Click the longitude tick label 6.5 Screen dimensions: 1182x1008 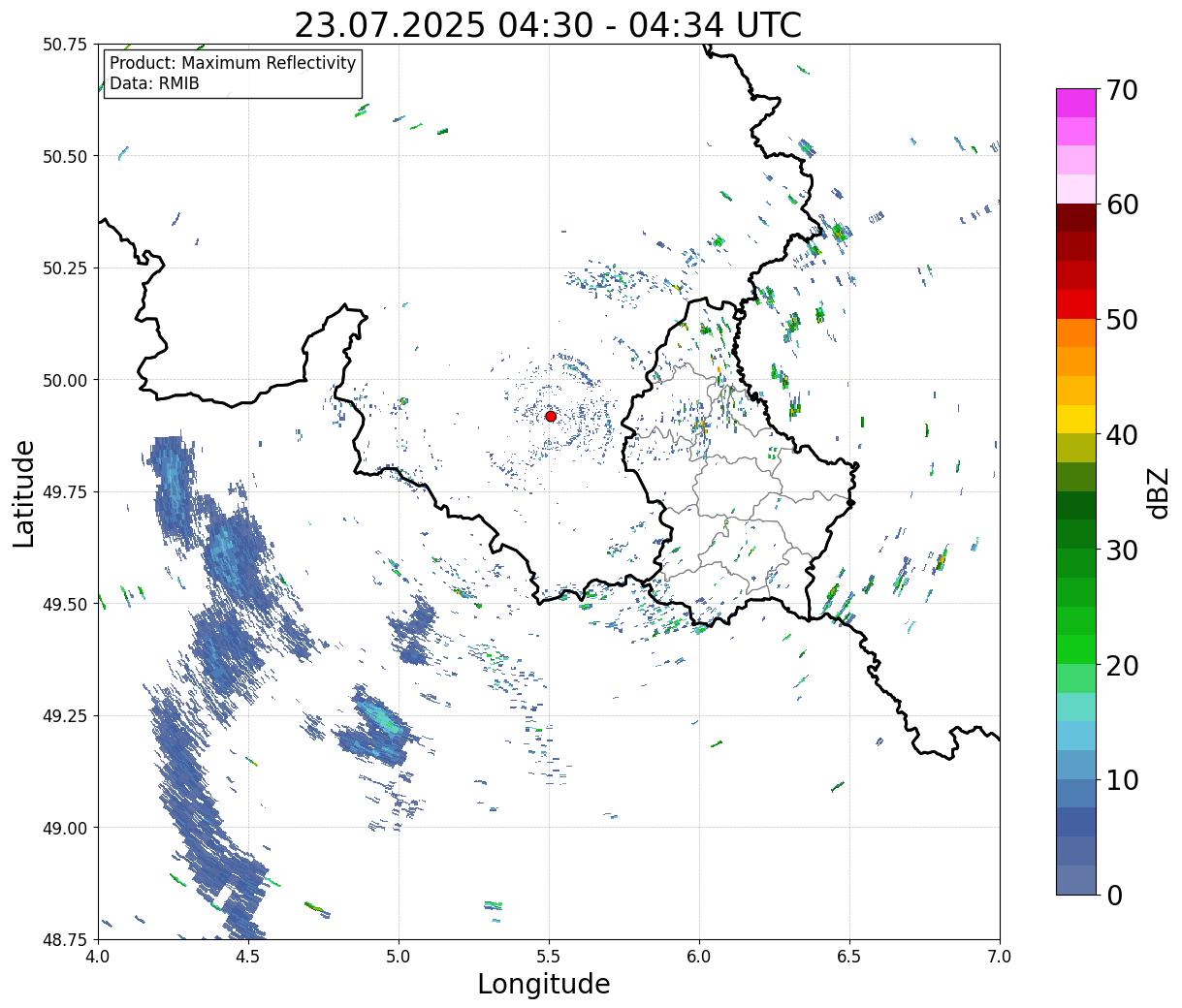pos(849,956)
